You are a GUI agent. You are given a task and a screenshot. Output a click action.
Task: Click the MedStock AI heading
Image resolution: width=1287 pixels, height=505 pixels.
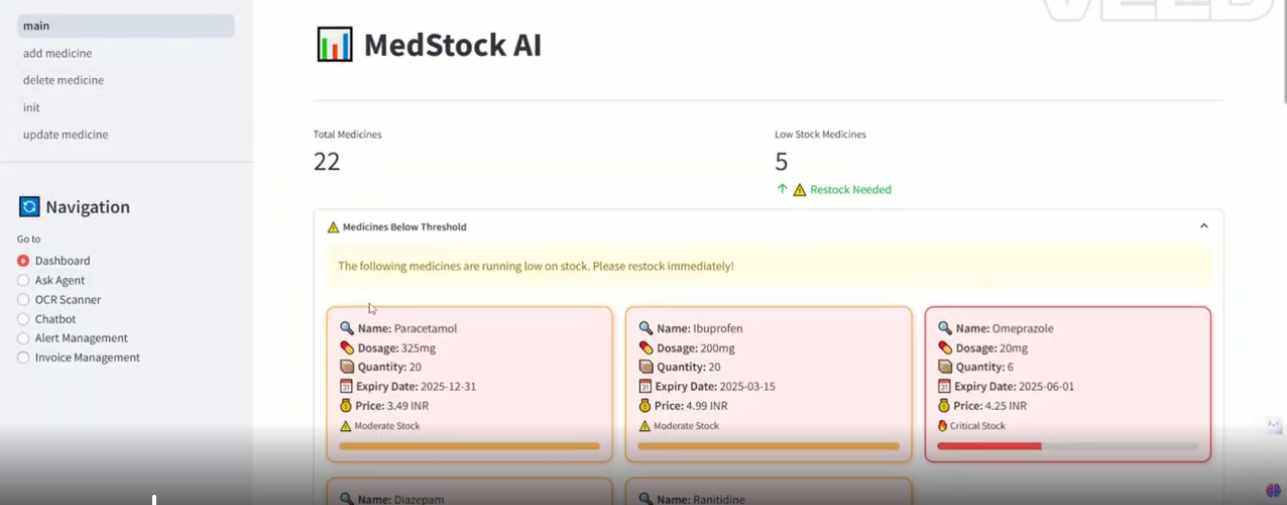pyautogui.click(x=452, y=45)
